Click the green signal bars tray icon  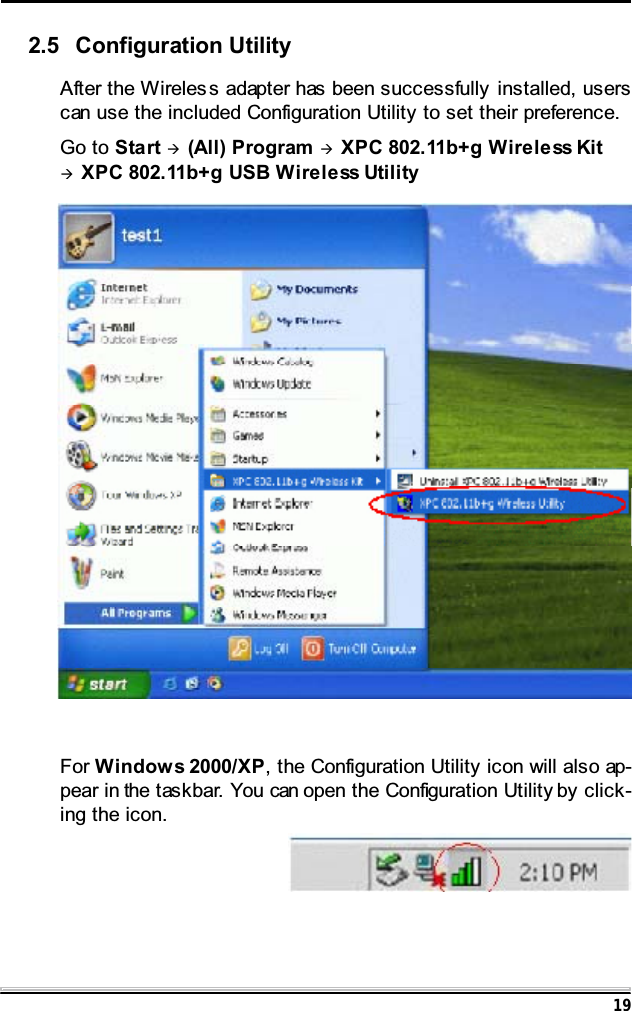tap(466, 872)
